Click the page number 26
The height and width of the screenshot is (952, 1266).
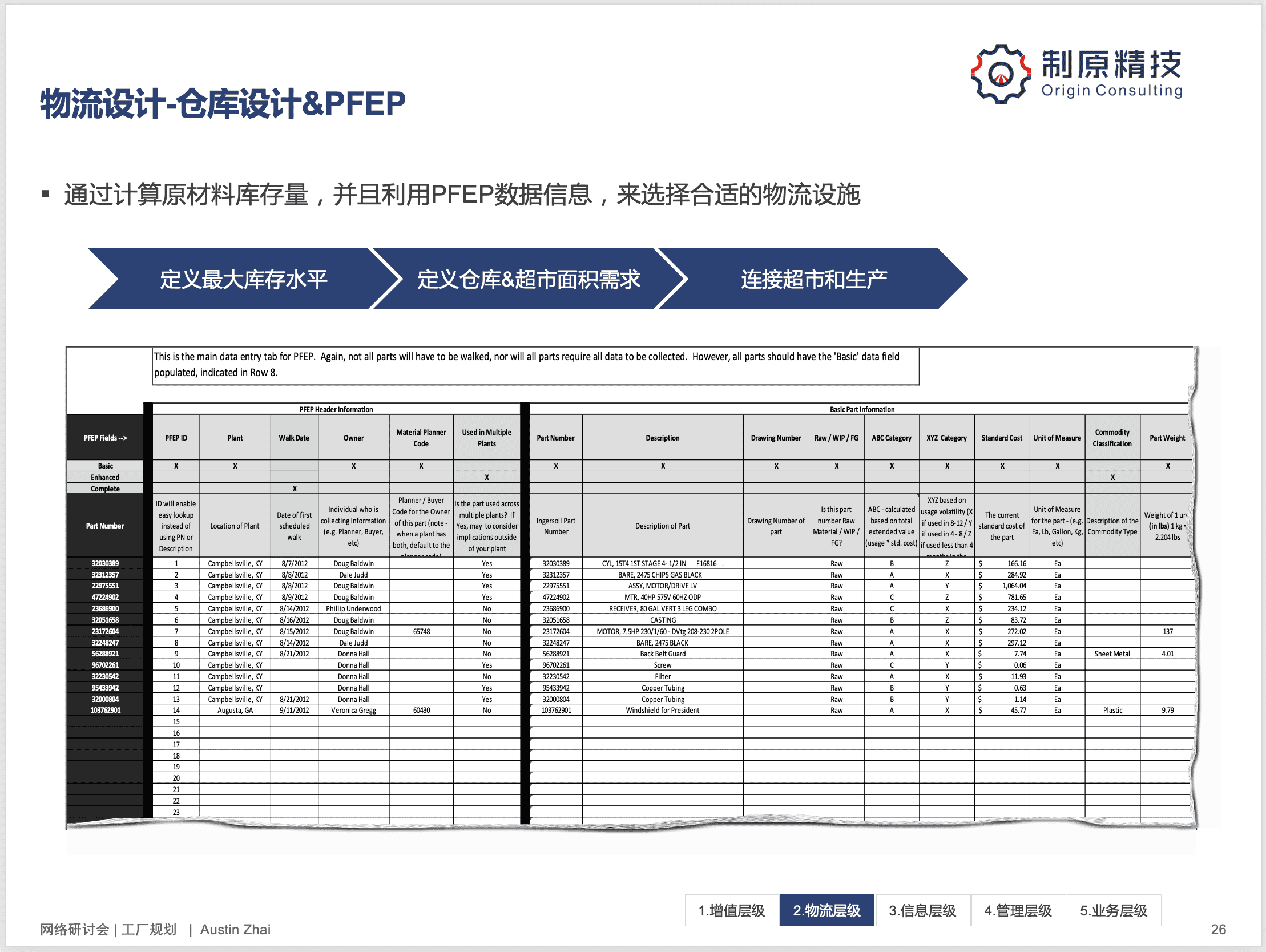[1218, 930]
